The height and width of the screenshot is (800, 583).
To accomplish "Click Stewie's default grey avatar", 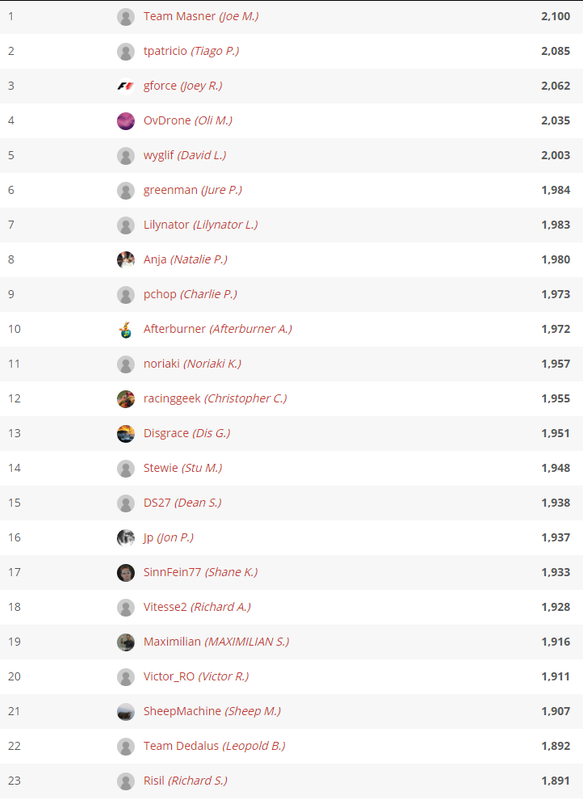I will tap(125, 468).
